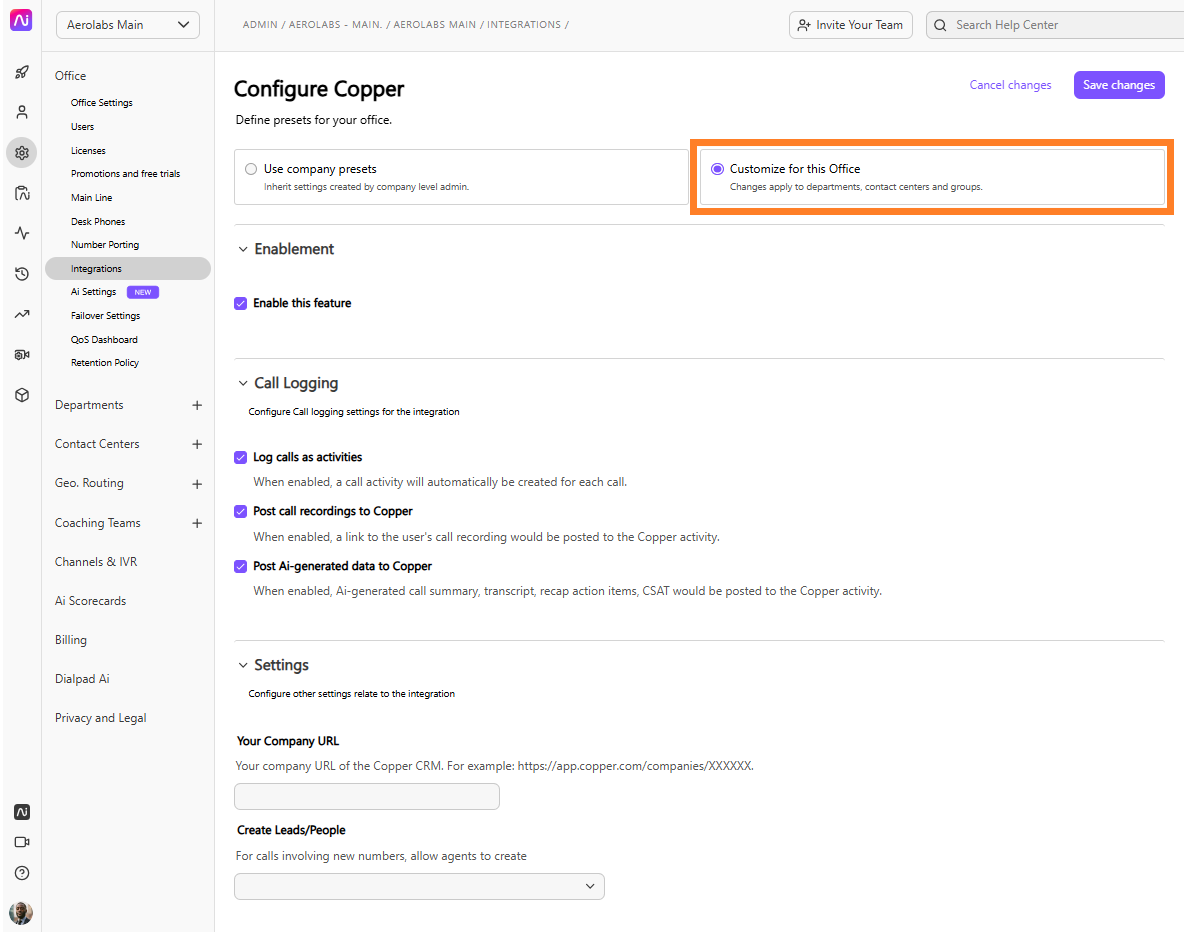
Task: Open Office Settings in the sidebar
Action: (102, 103)
